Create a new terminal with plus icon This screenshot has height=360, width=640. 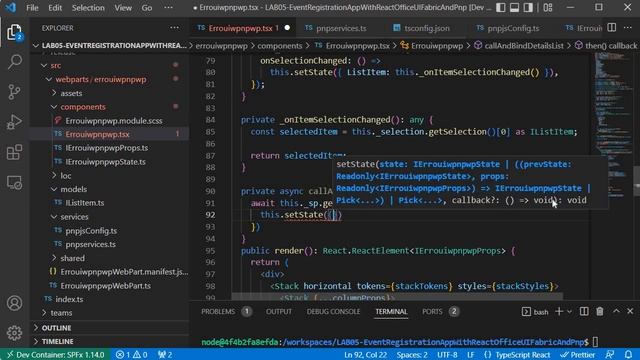(x=559, y=311)
